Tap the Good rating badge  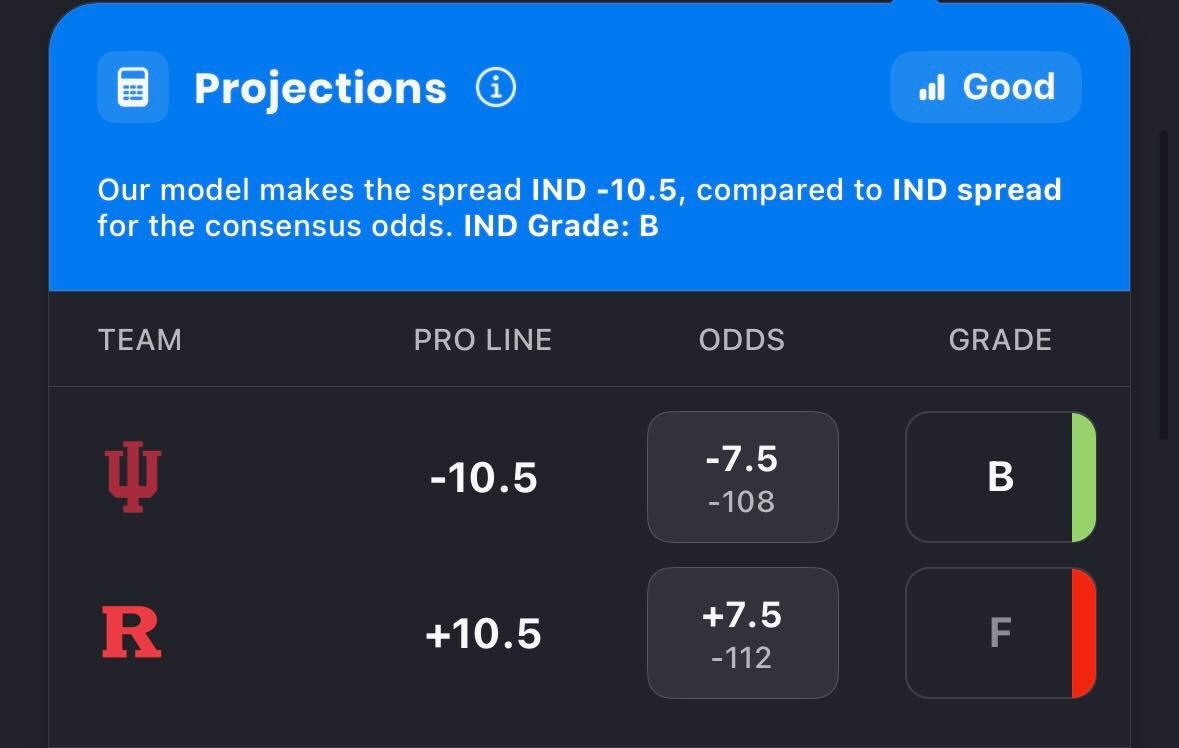[x=985, y=88]
